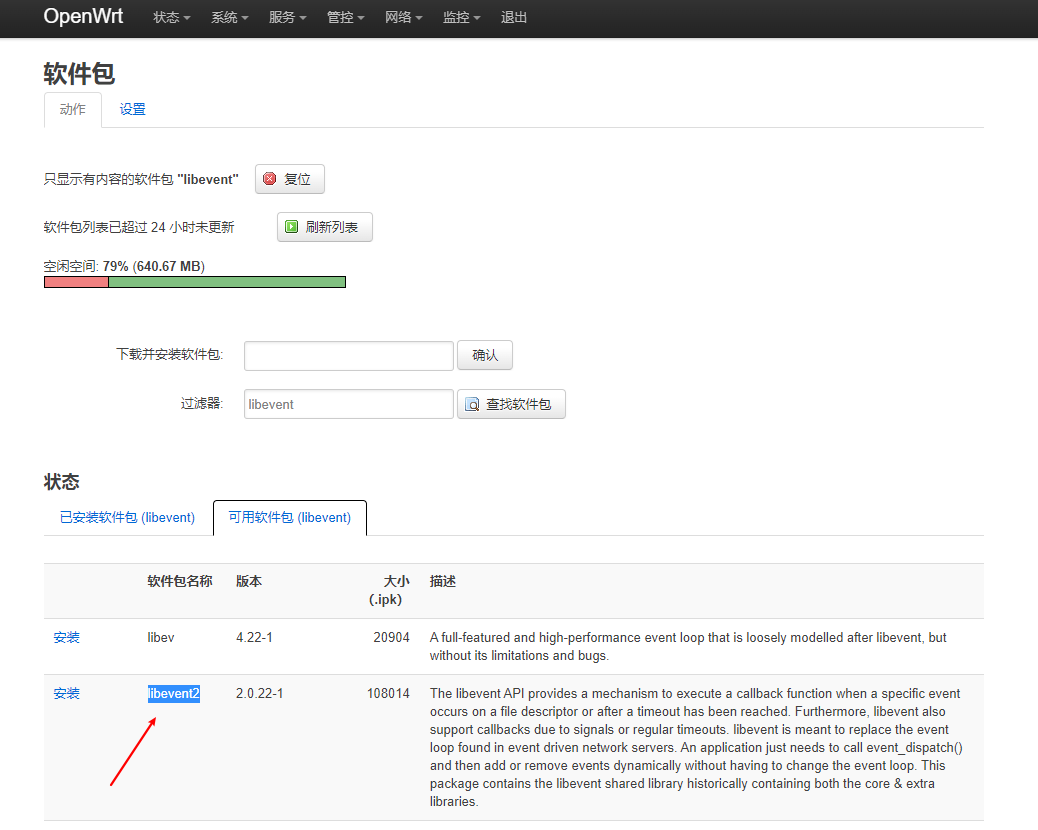
Task: Click the 过滤器 filter input field
Action: [x=348, y=404]
